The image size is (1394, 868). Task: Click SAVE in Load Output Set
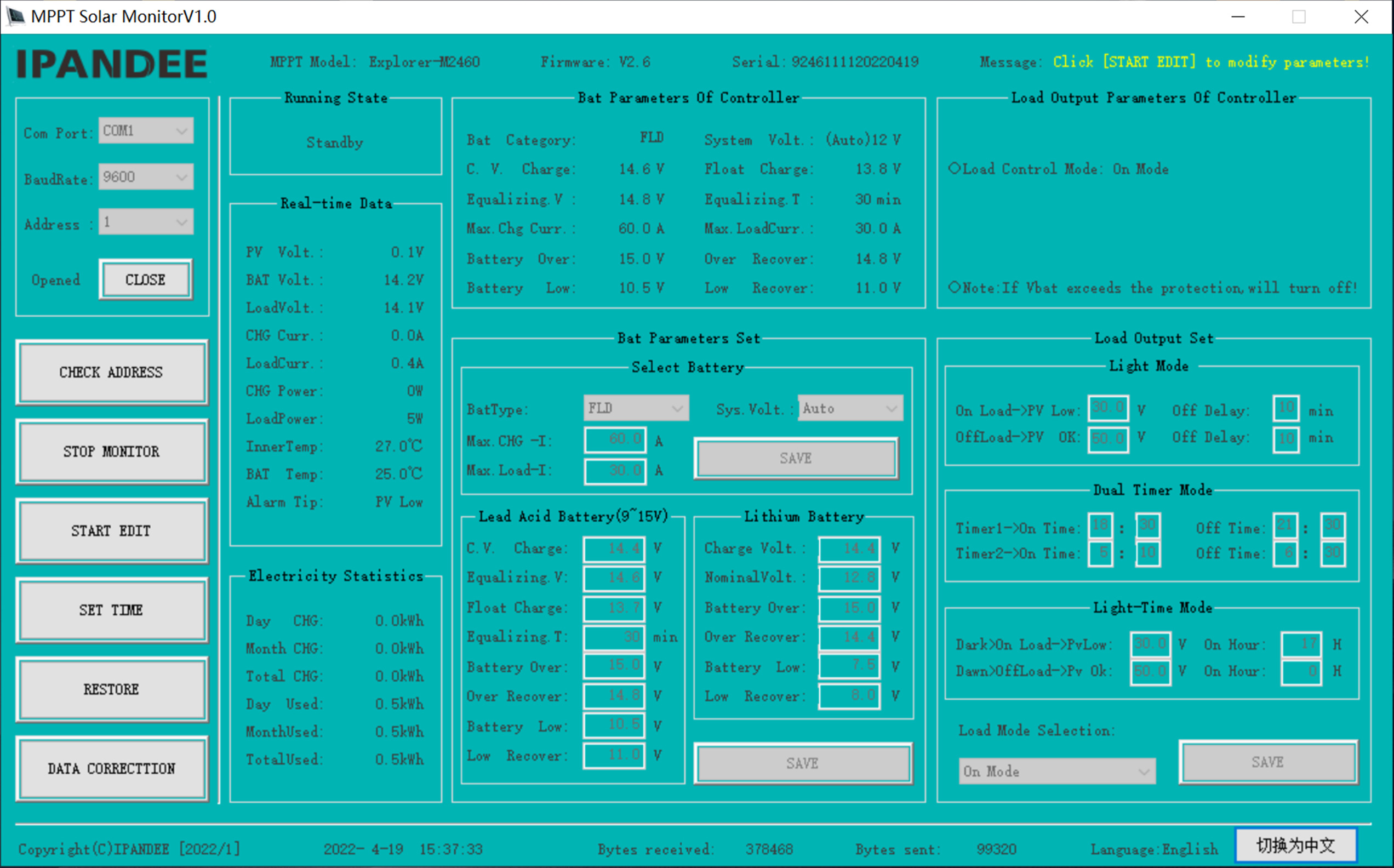click(1268, 762)
